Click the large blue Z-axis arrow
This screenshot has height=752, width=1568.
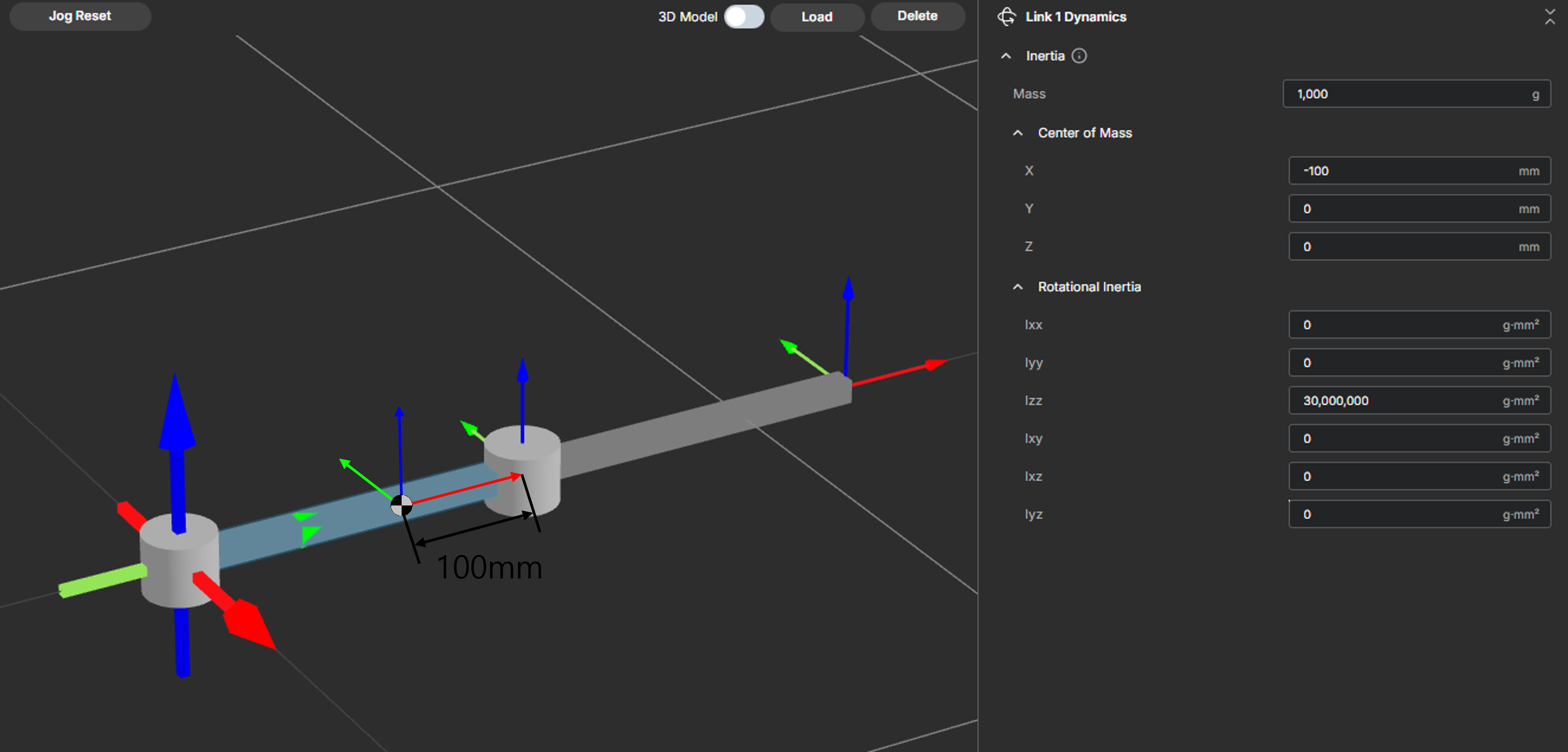pos(177,426)
